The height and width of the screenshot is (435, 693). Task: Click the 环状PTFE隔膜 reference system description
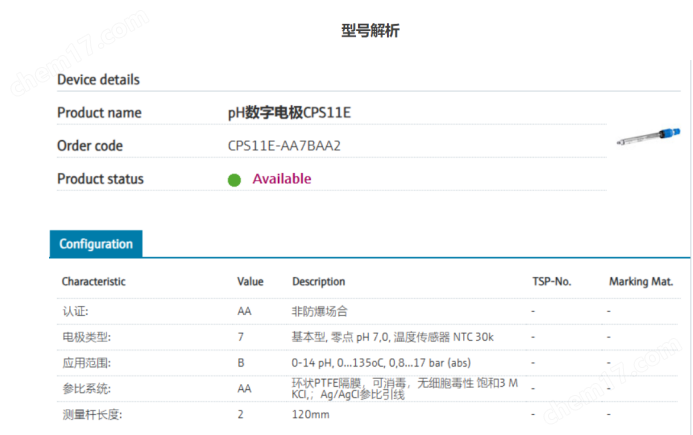(405, 389)
